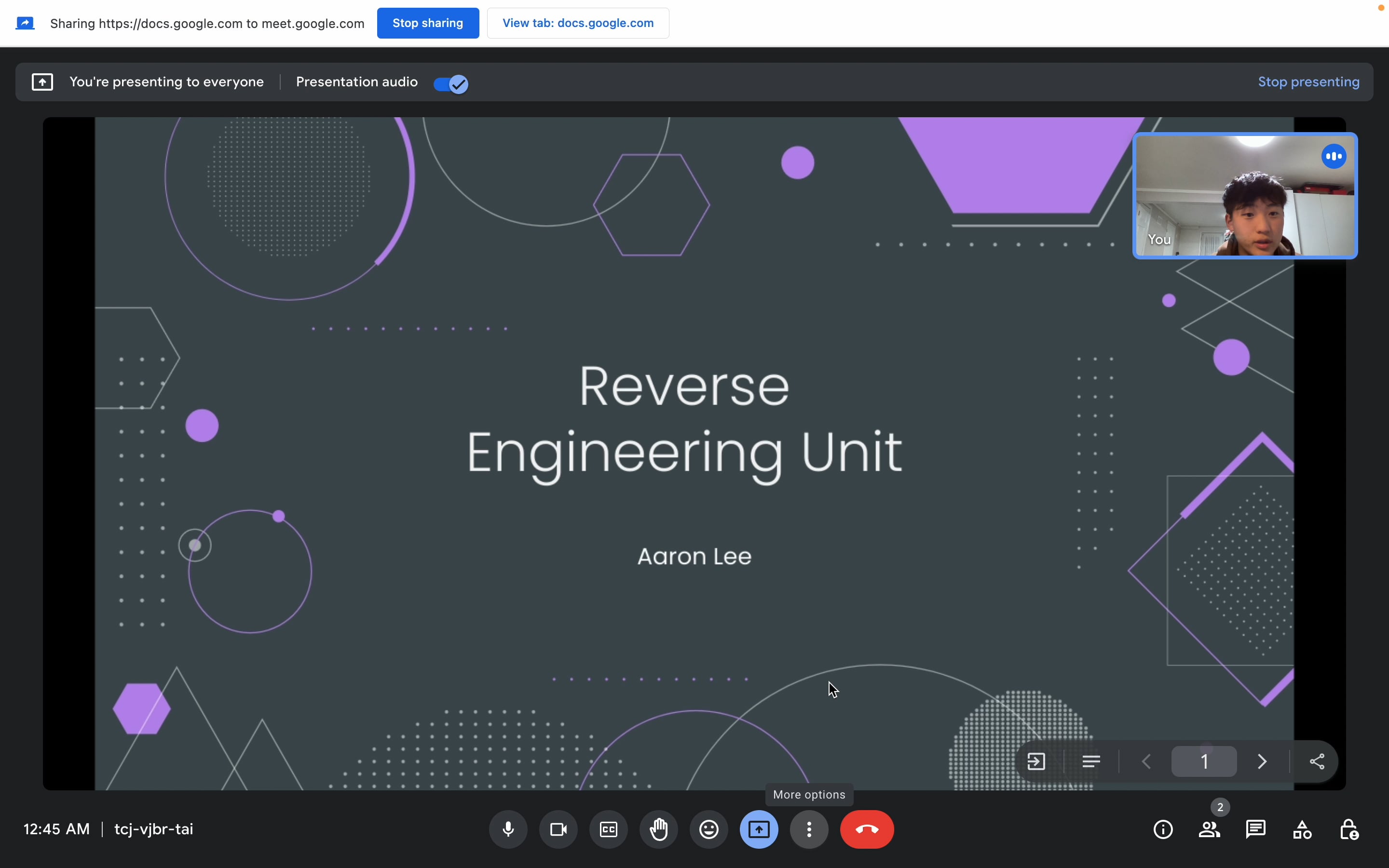This screenshot has height=868, width=1389.
Task: Click the 12:45 AM clock text
Action: pyautogui.click(x=56, y=829)
